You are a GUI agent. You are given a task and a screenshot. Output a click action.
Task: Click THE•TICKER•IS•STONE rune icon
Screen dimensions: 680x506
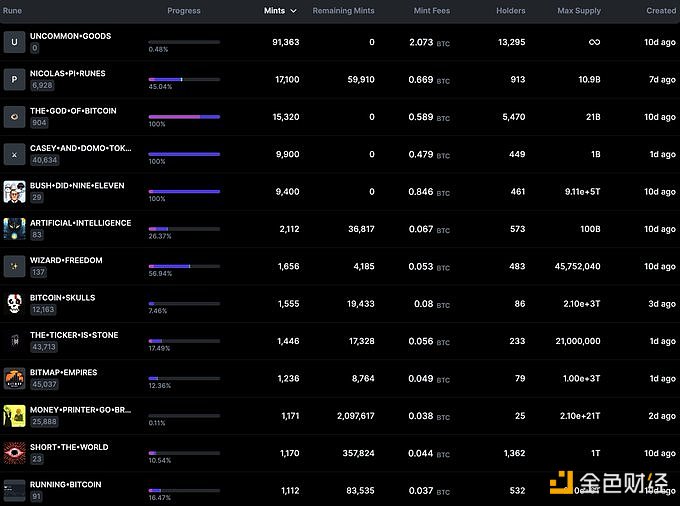[x=14, y=341]
